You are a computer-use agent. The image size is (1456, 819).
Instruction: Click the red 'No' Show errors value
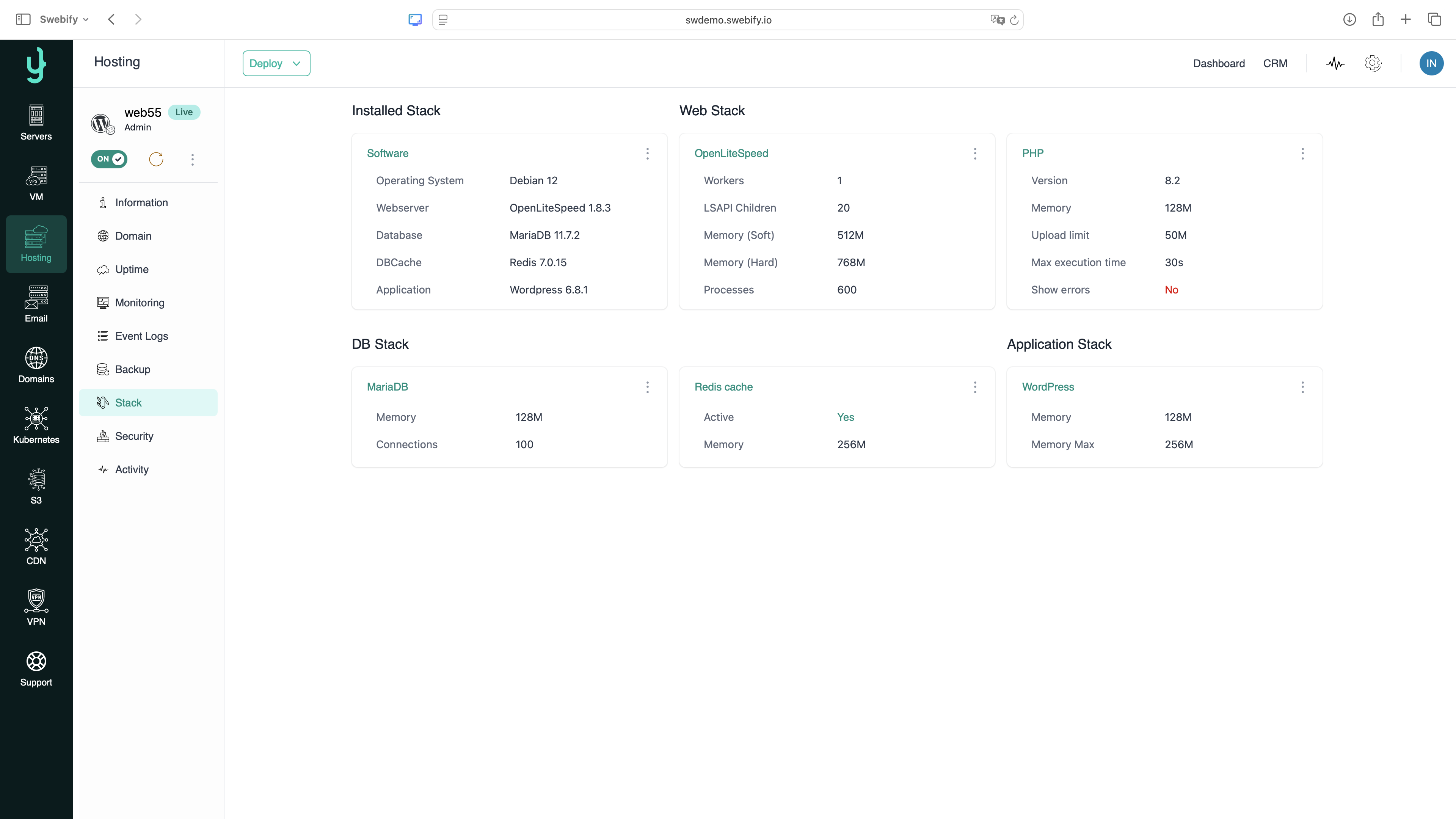(1171, 289)
